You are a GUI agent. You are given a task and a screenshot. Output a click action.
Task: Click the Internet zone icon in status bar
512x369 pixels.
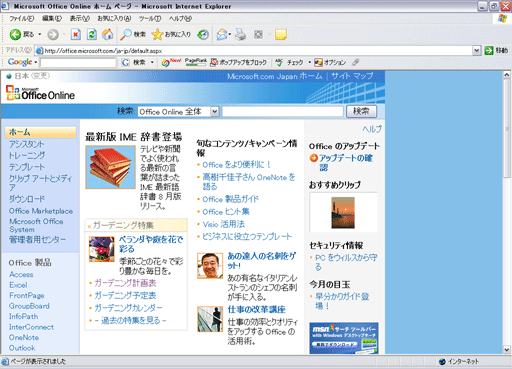[x=442, y=362]
